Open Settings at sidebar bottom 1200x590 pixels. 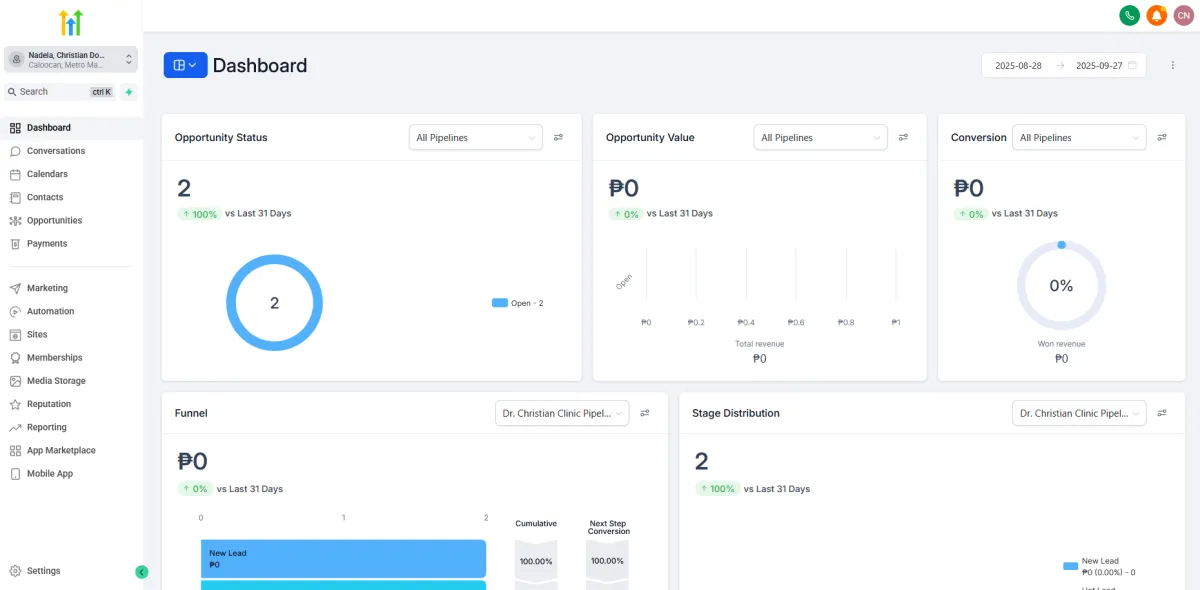(43, 571)
